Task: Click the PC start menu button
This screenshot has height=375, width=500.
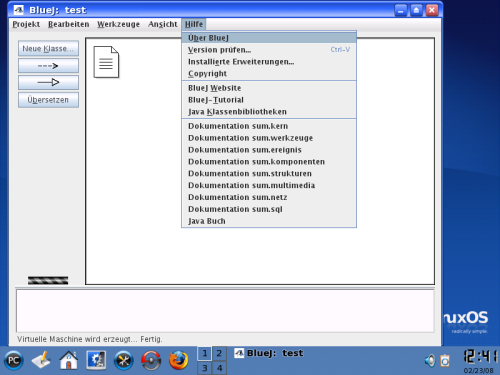Action: point(14,360)
